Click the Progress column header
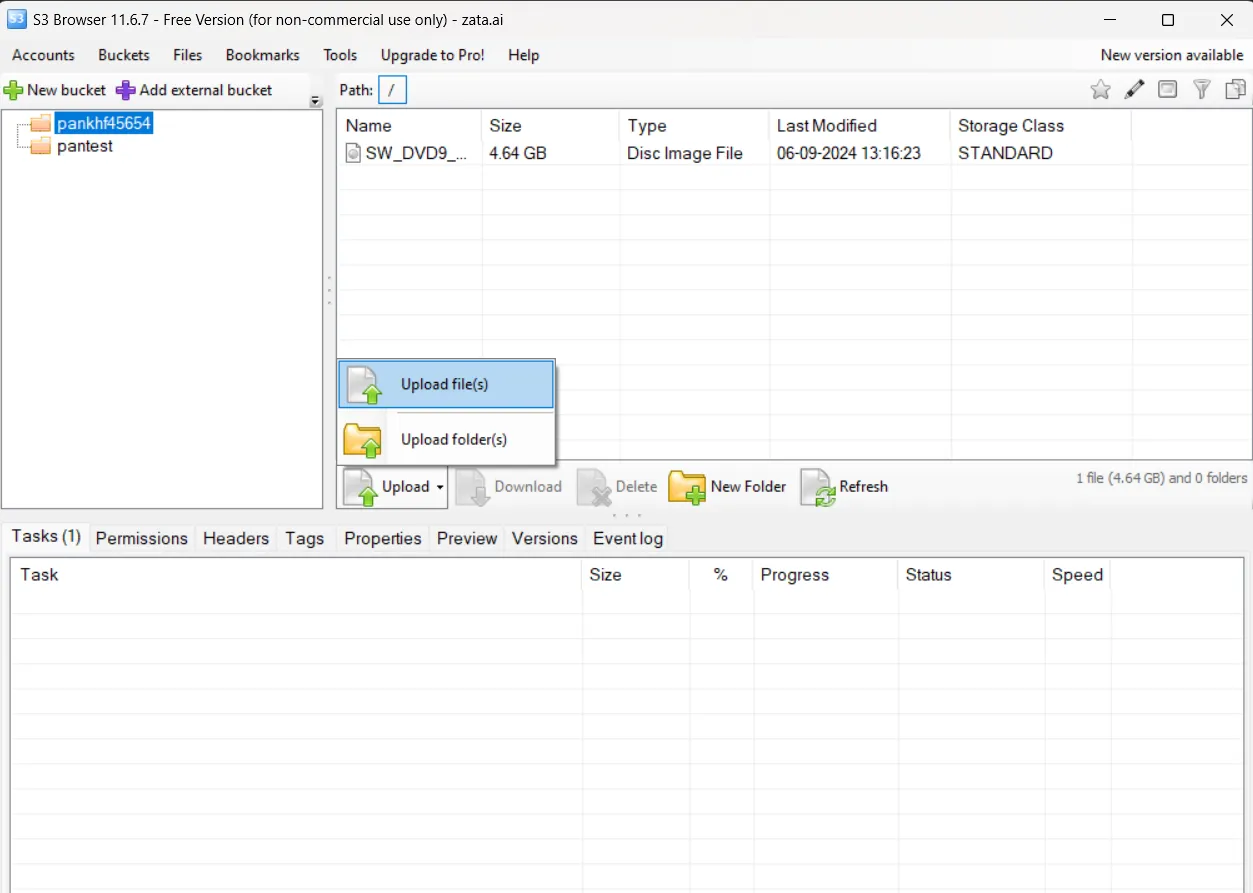The width and height of the screenshot is (1253, 893). (x=826, y=575)
